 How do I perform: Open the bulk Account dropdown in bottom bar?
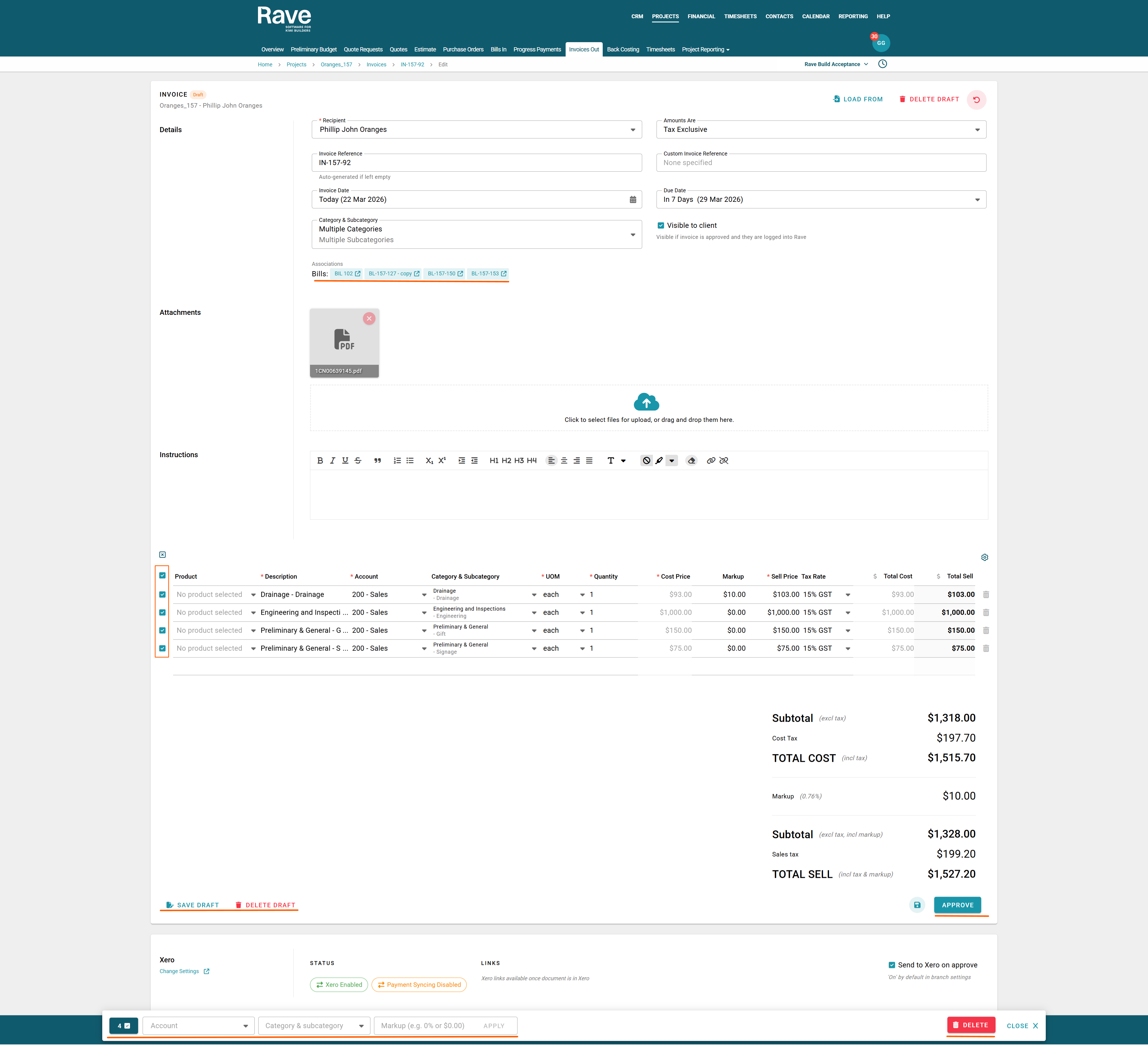[198, 1026]
